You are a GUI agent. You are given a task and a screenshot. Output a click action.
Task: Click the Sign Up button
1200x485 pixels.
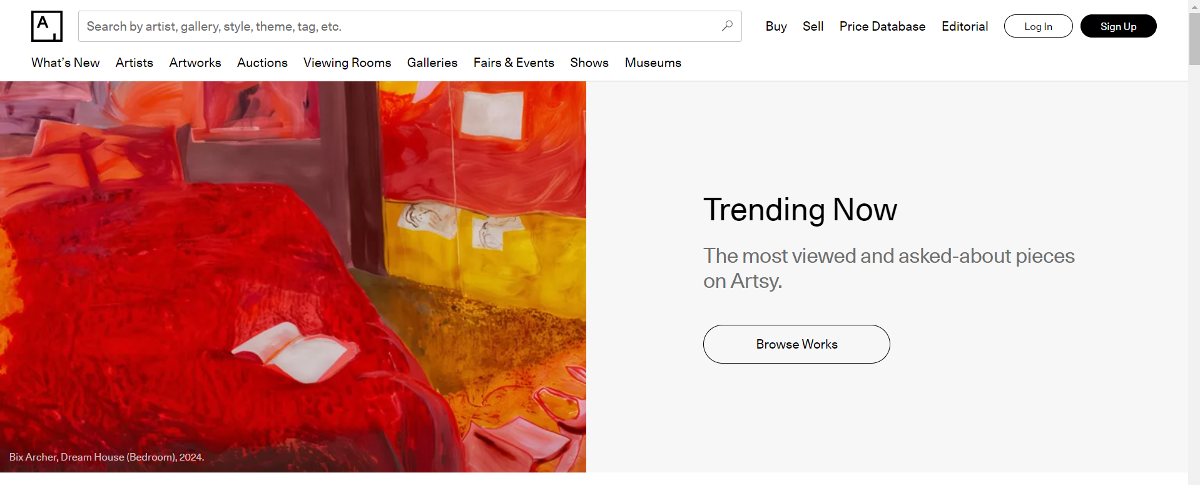tap(1118, 26)
